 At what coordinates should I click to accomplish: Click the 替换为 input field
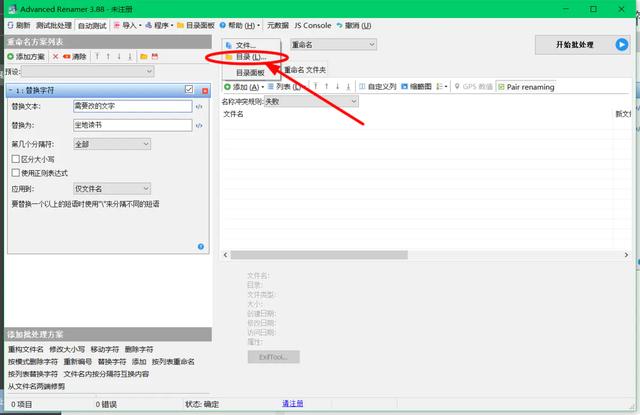pyautogui.click(x=133, y=125)
